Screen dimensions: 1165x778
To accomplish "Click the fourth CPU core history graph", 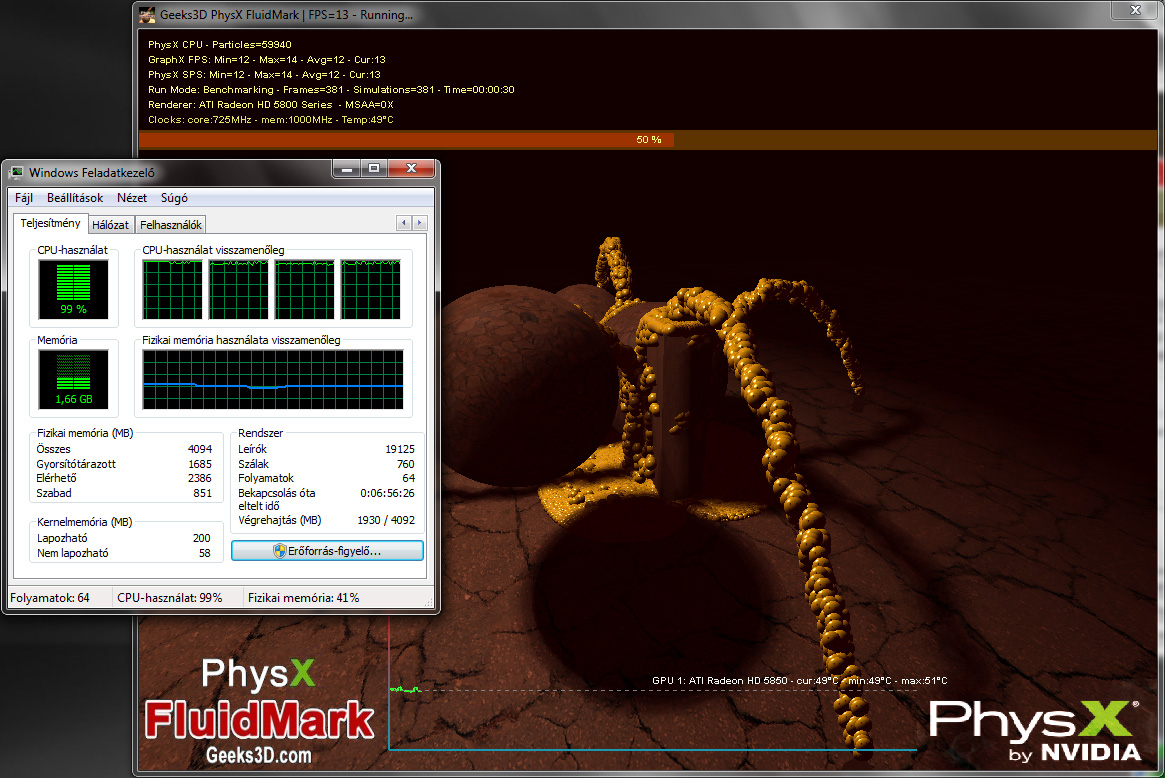I will (371, 289).
